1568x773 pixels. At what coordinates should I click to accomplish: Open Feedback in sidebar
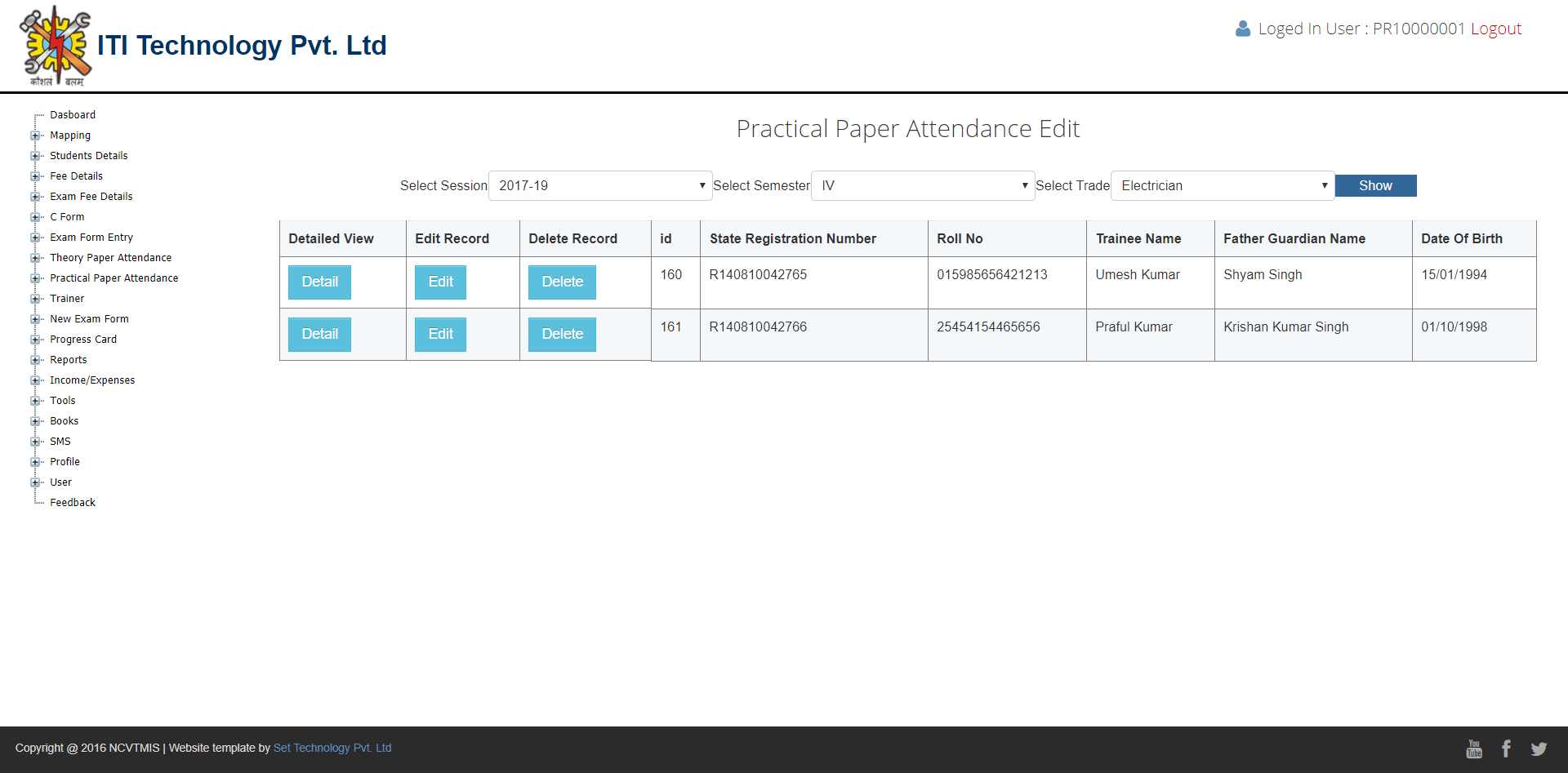tap(73, 503)
